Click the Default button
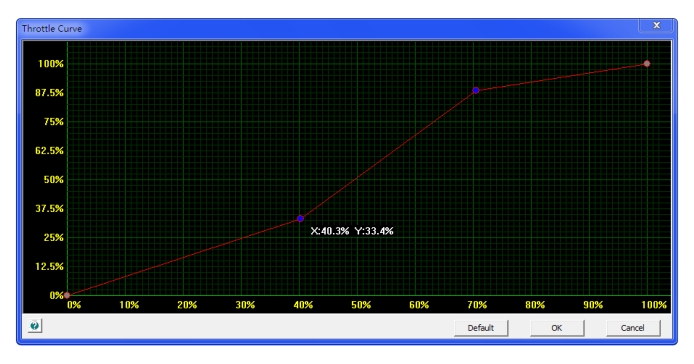The image size is (694, 364). (x=481, y=328)
